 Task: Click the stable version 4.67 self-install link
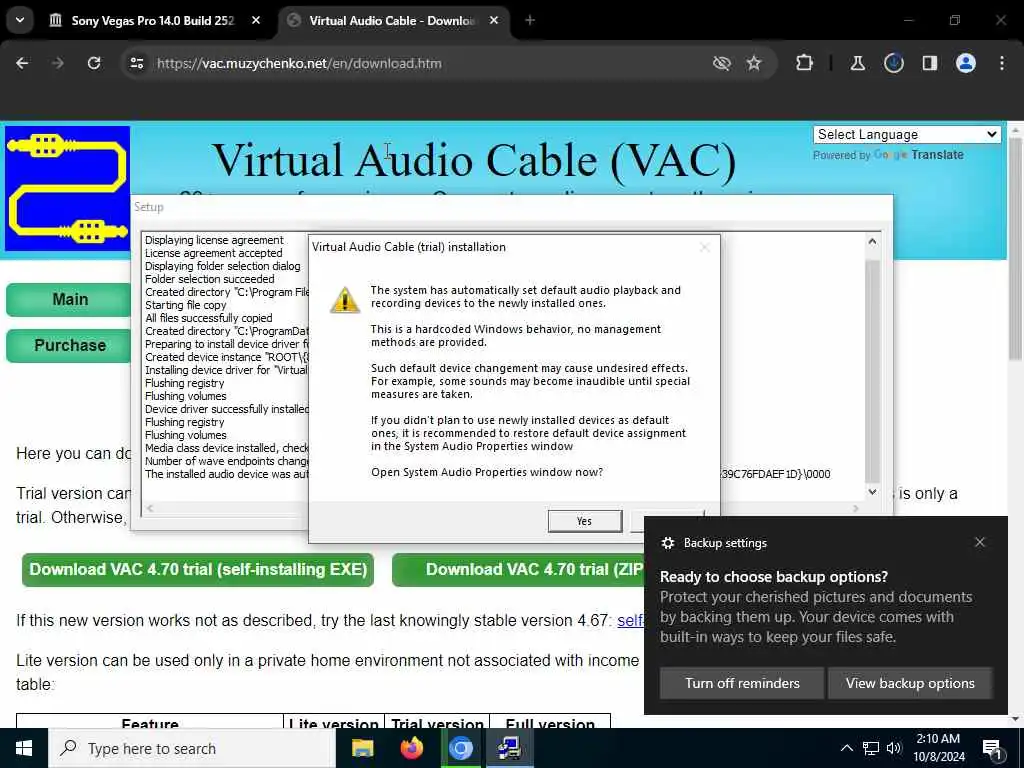(x=630, y=620)
